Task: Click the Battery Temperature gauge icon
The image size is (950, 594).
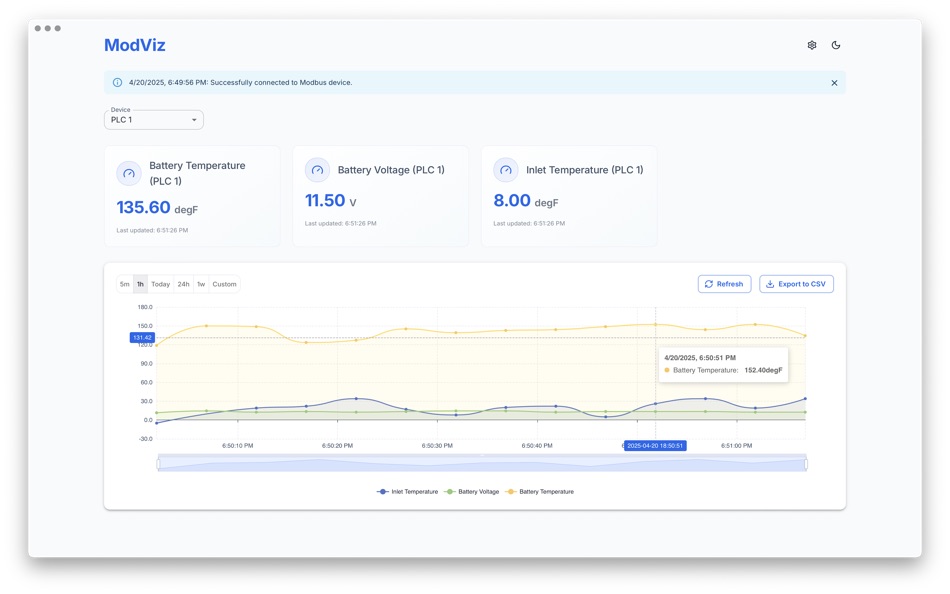Action: 129,173
